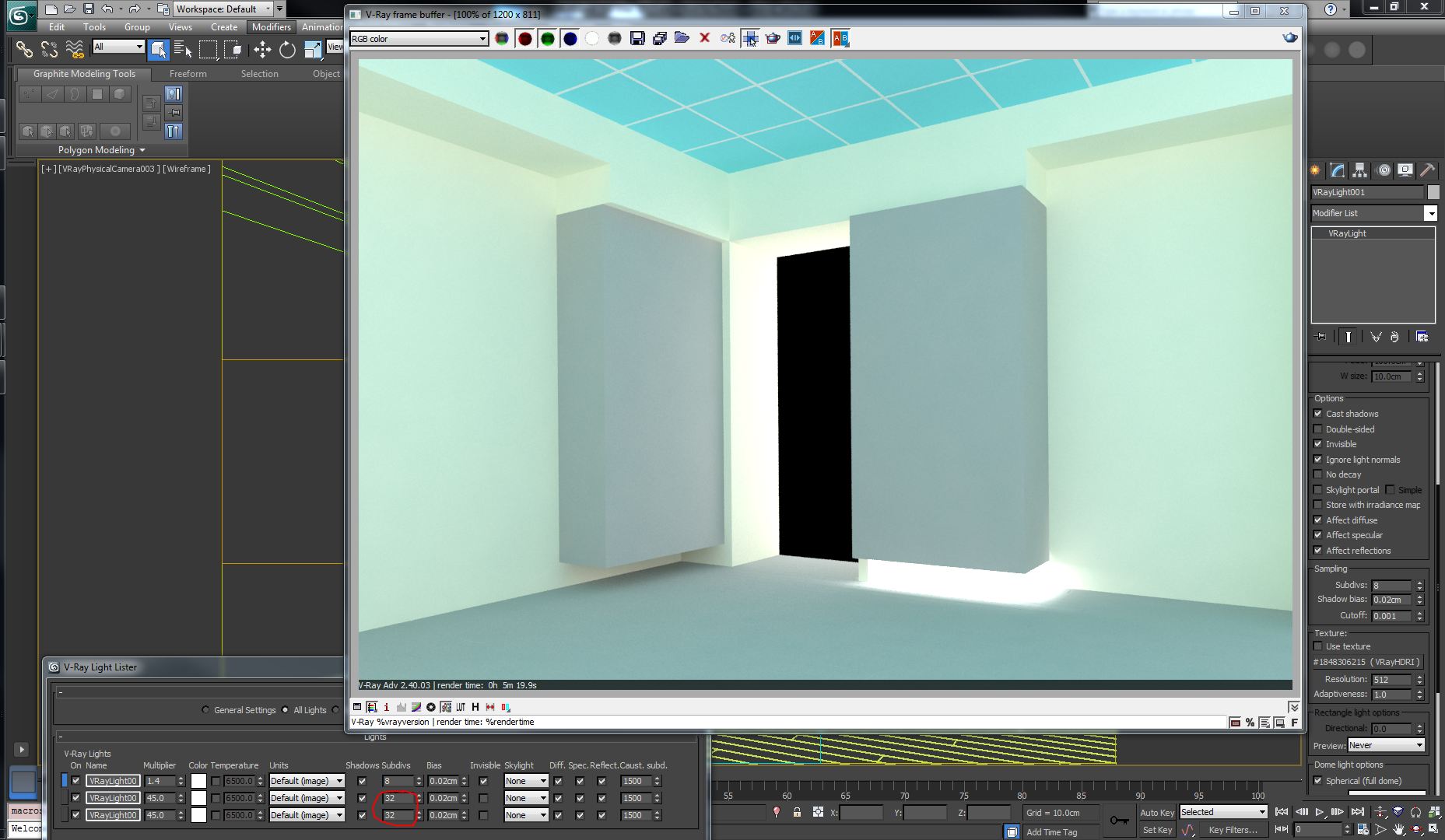Viewport: 1445px width, 840px height.
Task: Click the render last teapot at right corner
Action: 1290,37
